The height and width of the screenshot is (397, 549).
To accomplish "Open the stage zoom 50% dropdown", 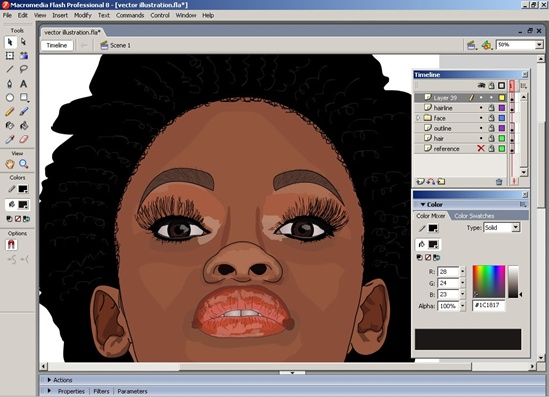I will click(539, 45).
